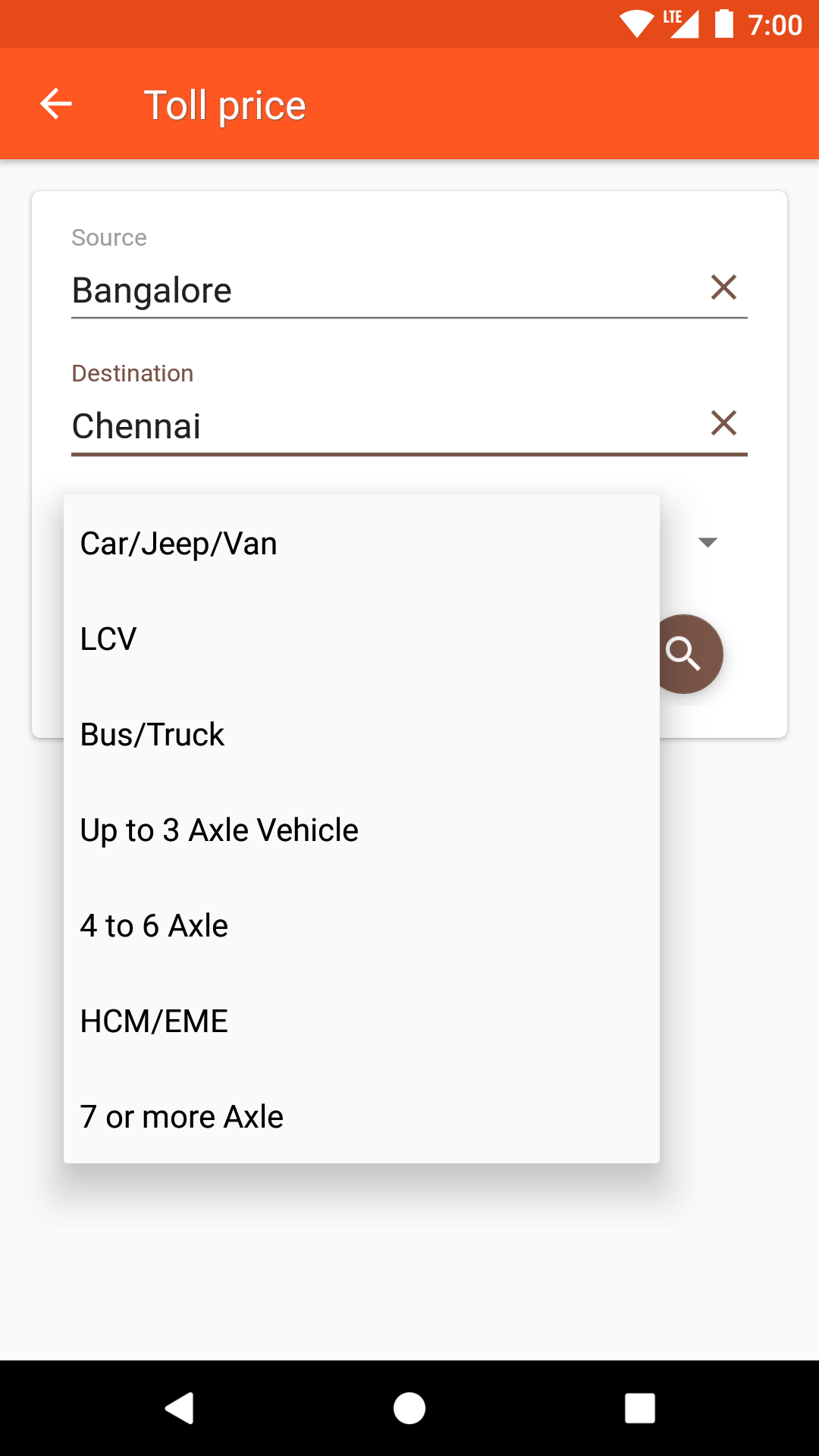
Task: Clear the Source field text
Action: 723,287
